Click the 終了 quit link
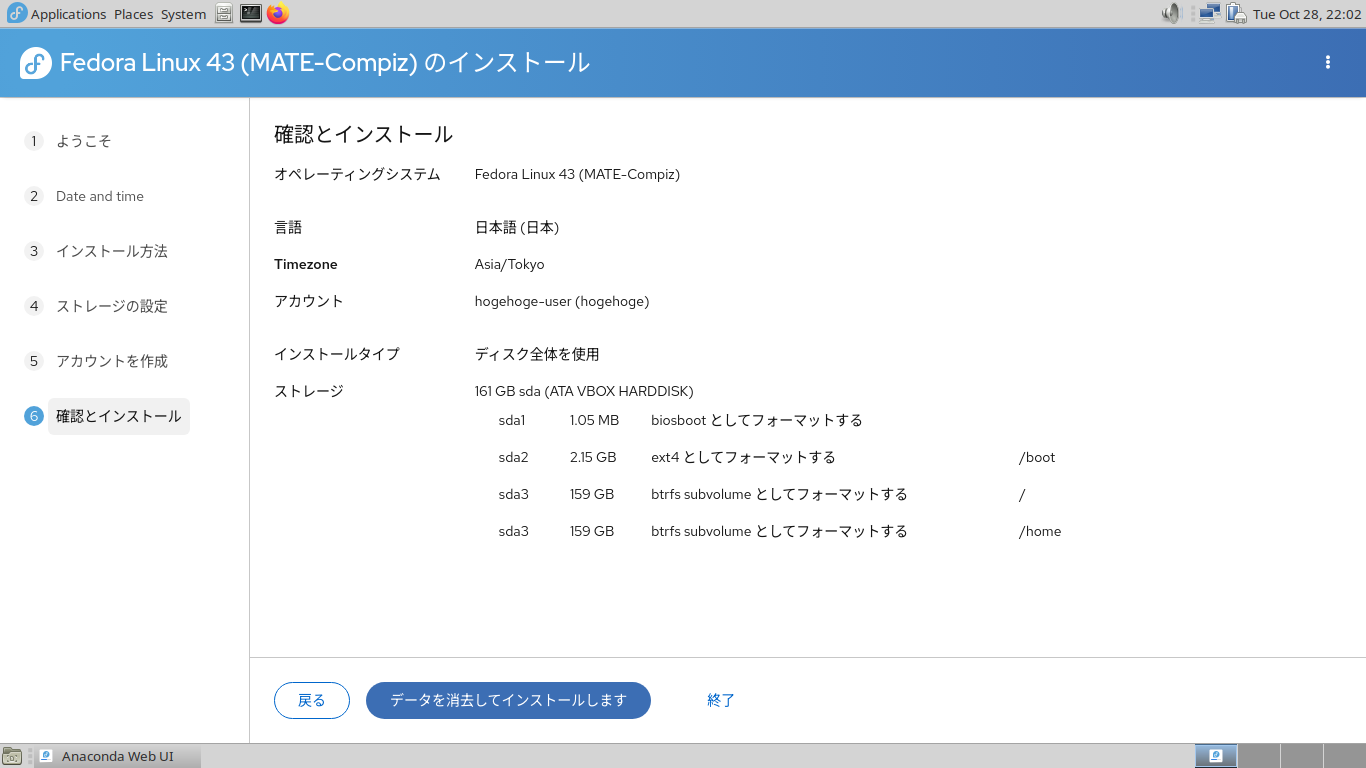 (721, 700)
